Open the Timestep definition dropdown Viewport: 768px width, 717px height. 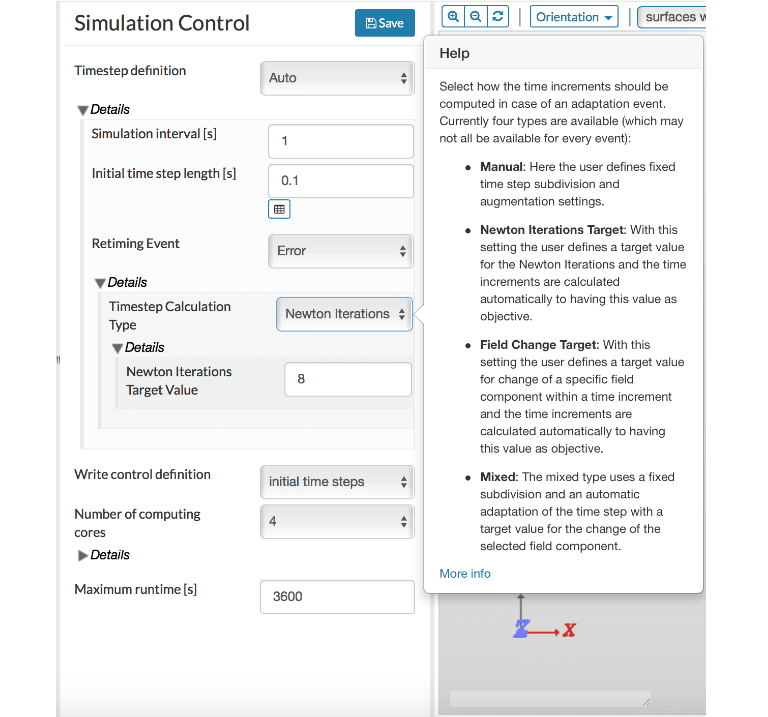[x=338, y=78]
